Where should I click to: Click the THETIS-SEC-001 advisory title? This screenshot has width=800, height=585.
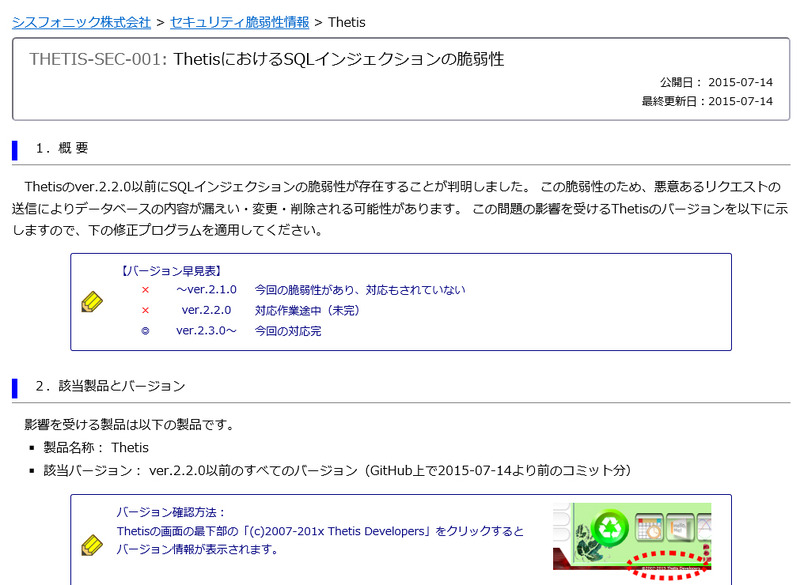(x=266, y=59)
